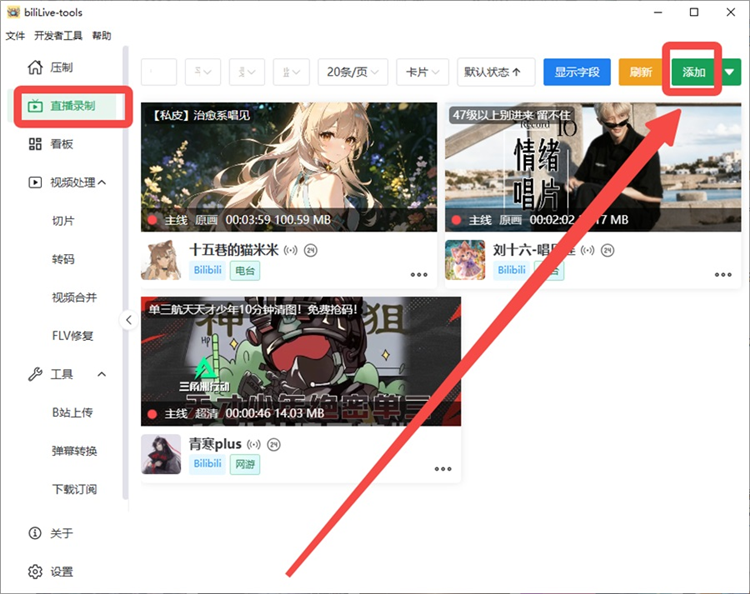Maximize the biliLive-tools window
Screen dimensions: 750x594
[x=694, y=12]
